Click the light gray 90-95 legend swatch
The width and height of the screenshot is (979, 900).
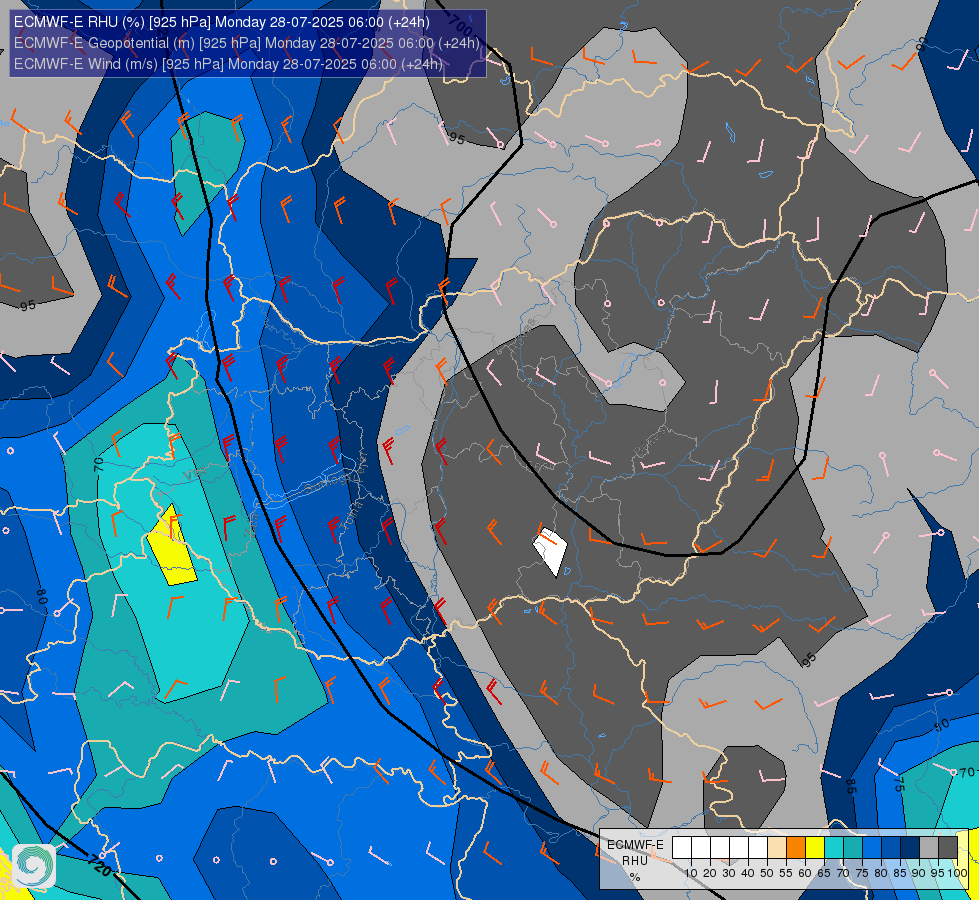pos(929,848)
